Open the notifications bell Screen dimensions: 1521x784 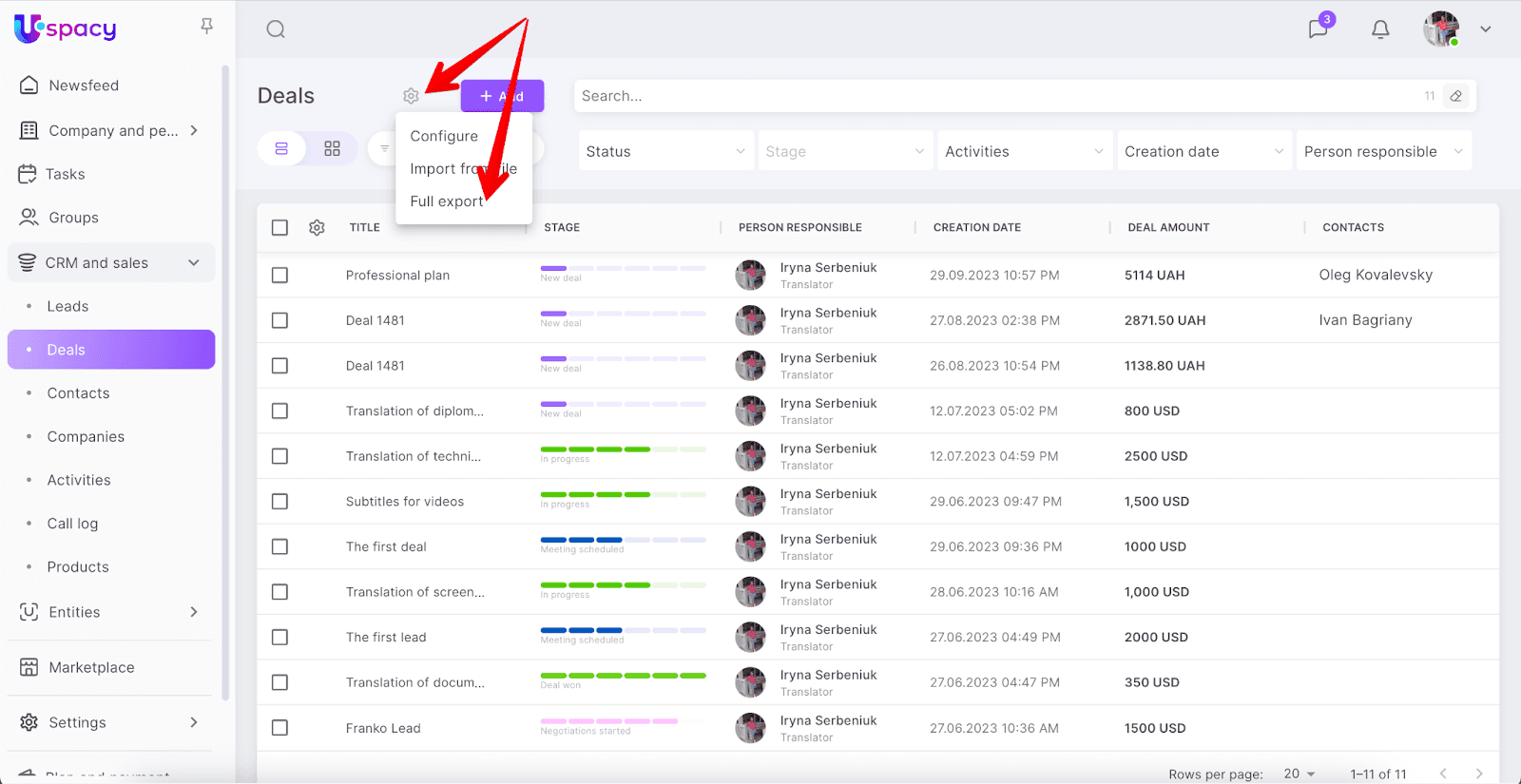[1380, 29]
